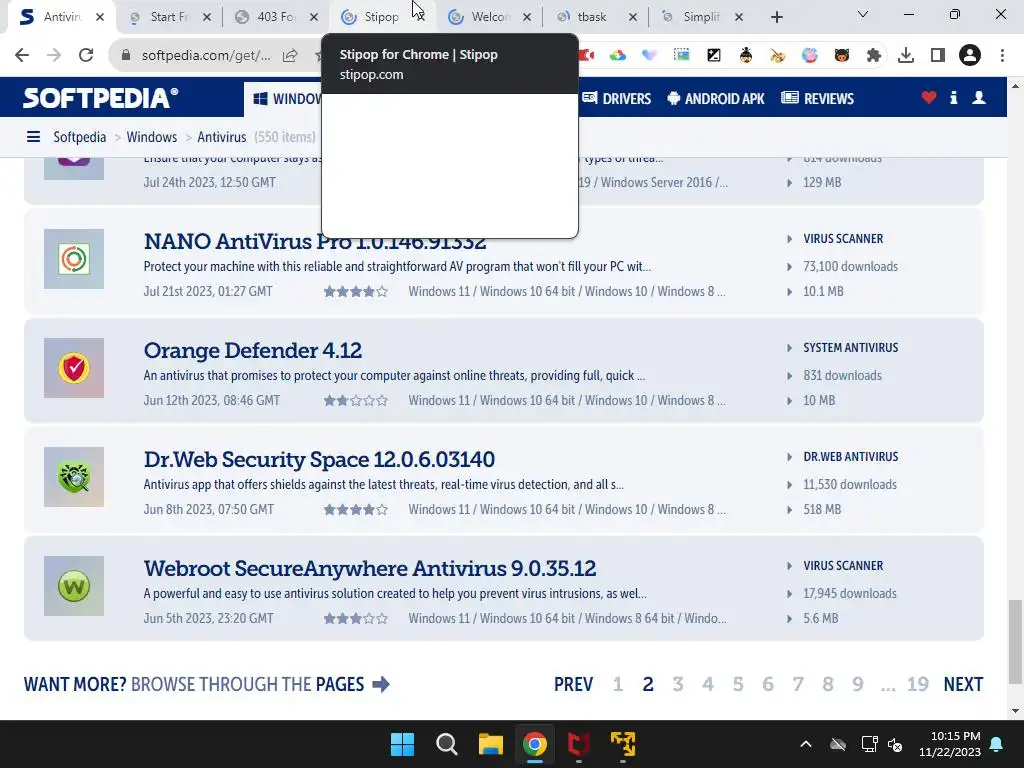Open Dr.Web Security Space 12.0.6.03140 link

tap(319, 459)
